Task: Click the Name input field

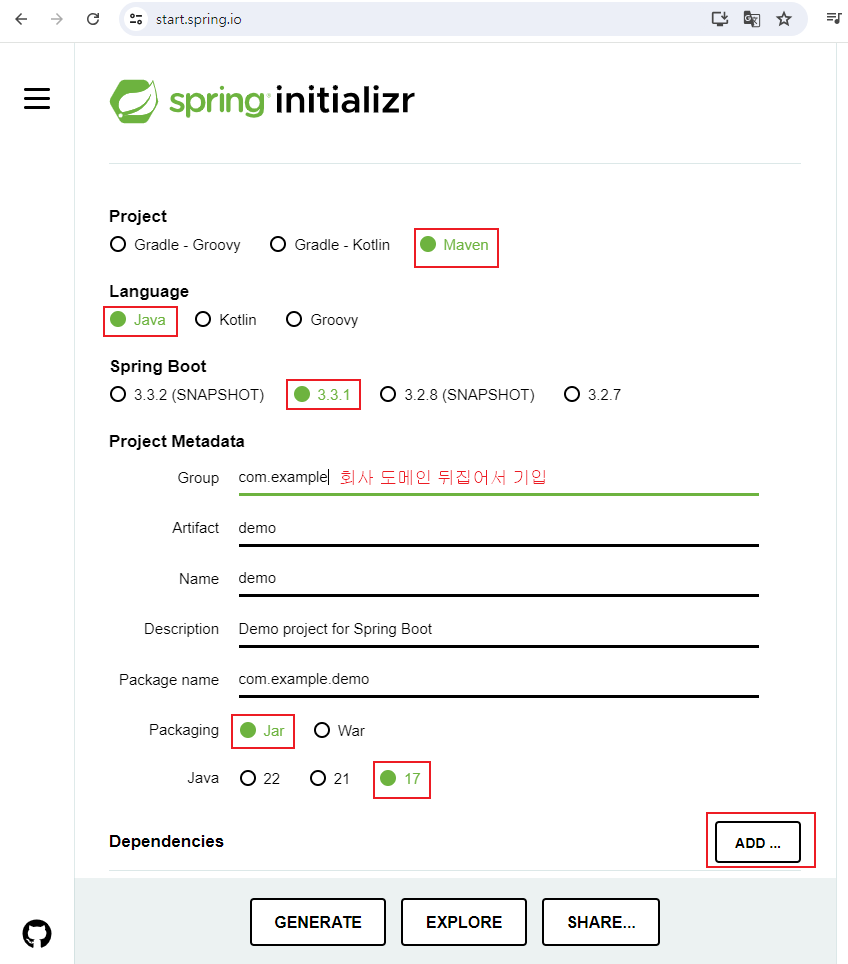Action: [x=499, y=579]
